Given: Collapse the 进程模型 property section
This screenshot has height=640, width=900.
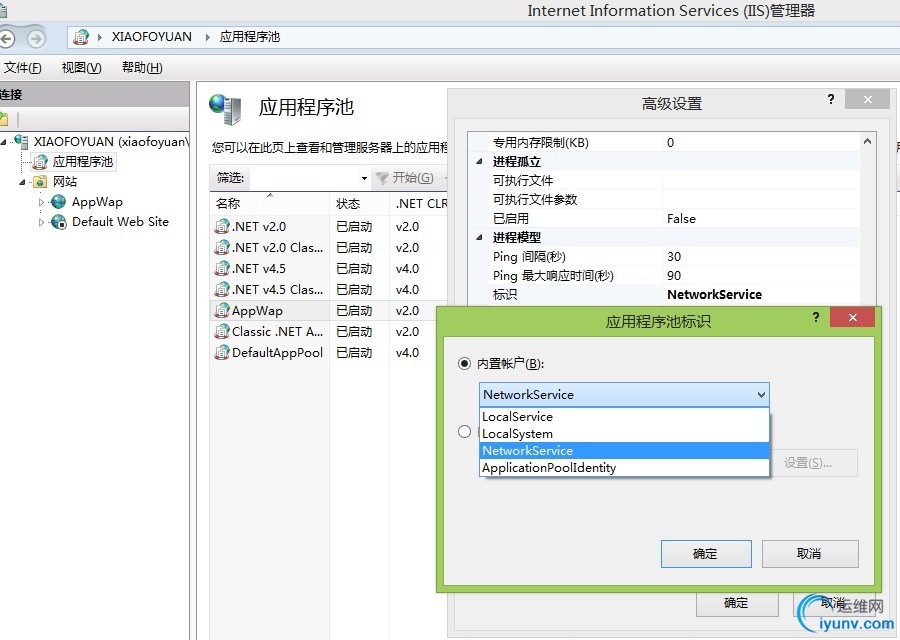Looking at the screenshot, I should pyautogui.click(x=479, y=237).
